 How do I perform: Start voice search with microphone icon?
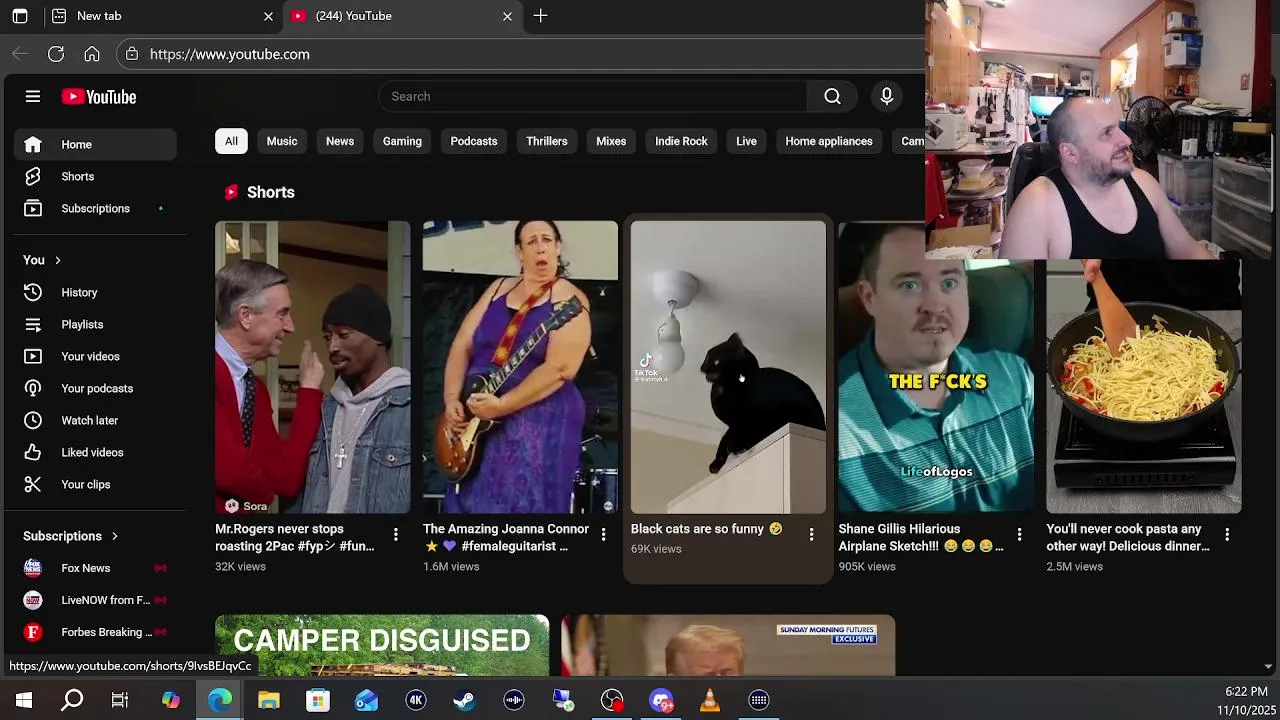[x=886, y=96]
